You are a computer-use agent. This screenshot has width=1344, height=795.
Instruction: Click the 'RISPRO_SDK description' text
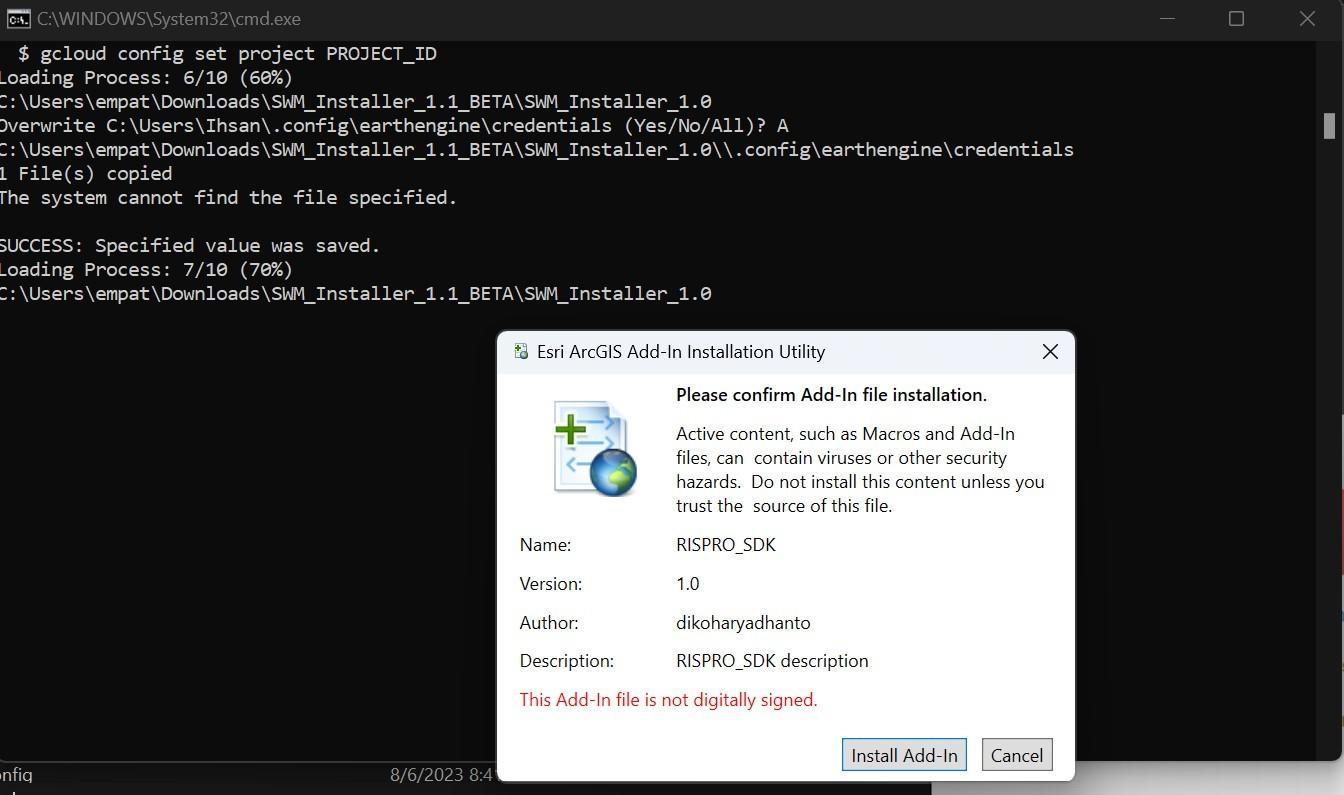point(772,661)
